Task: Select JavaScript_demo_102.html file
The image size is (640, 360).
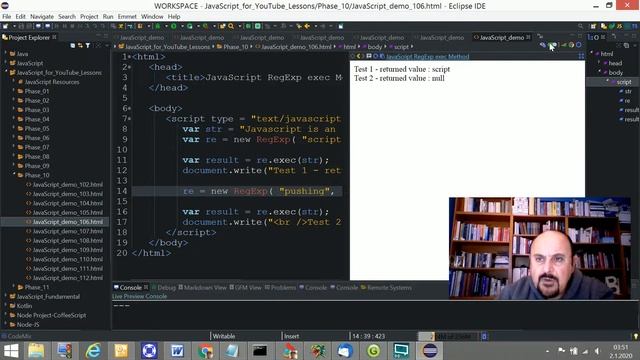Action: click(67, 184)
